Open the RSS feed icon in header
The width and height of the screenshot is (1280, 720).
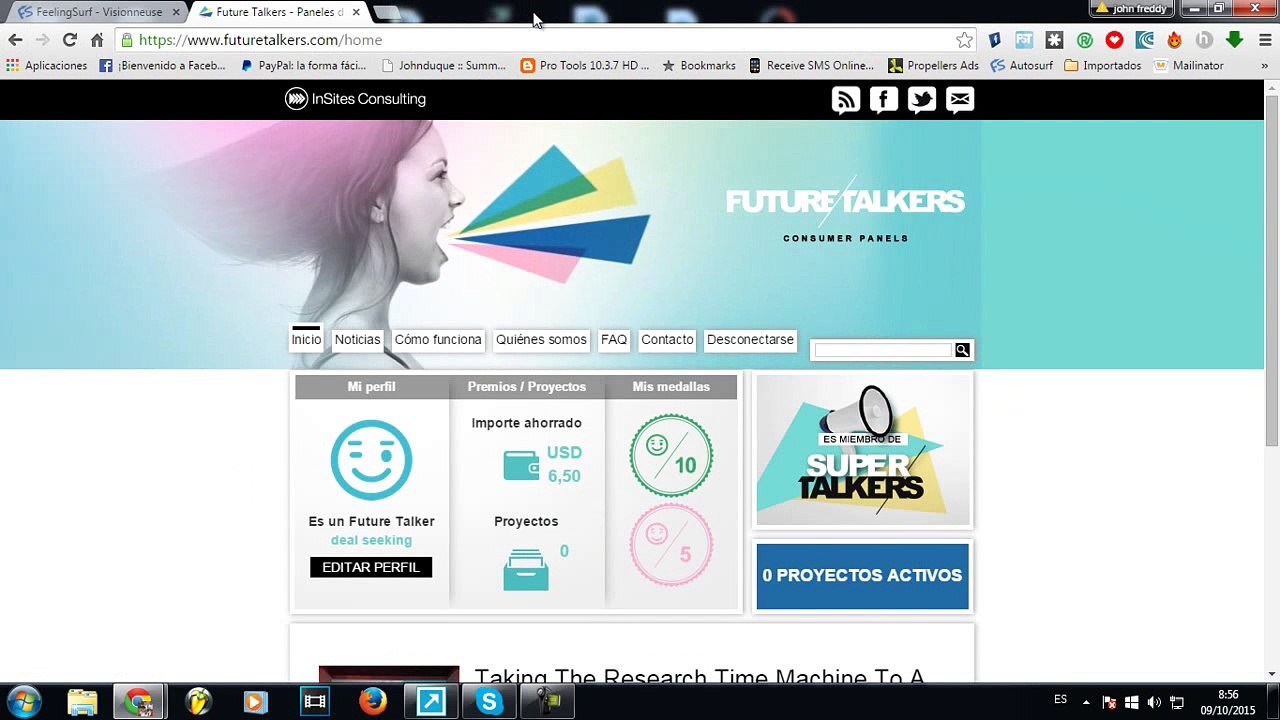[x=846, y=99]
